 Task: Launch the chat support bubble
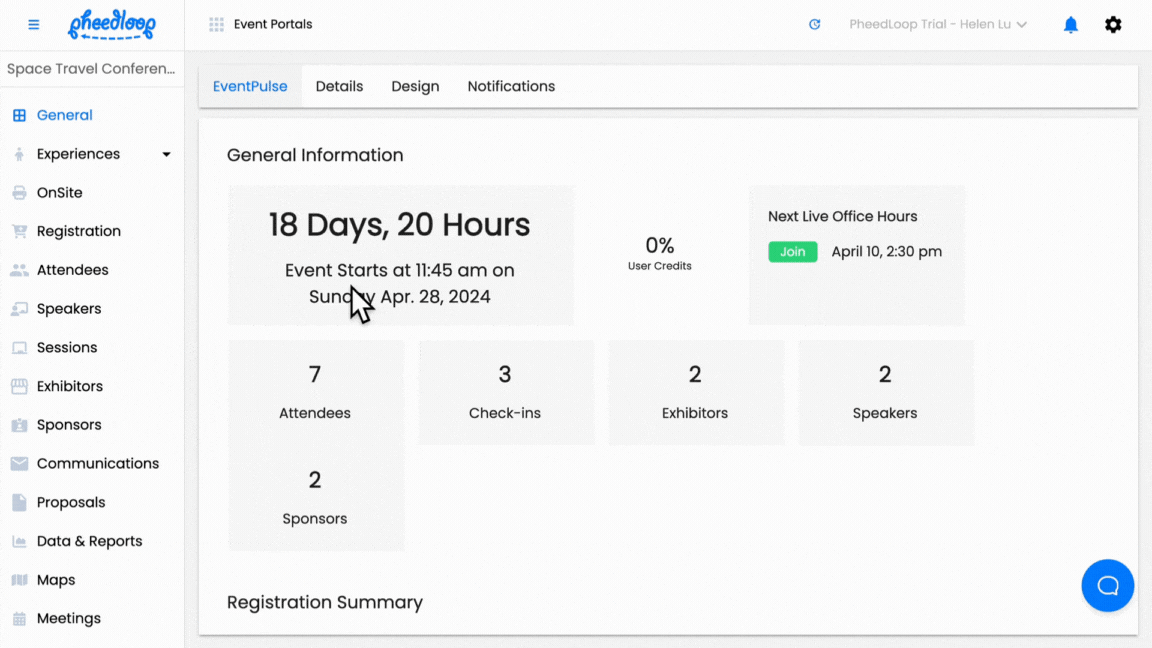click(x=1108, y=585)
